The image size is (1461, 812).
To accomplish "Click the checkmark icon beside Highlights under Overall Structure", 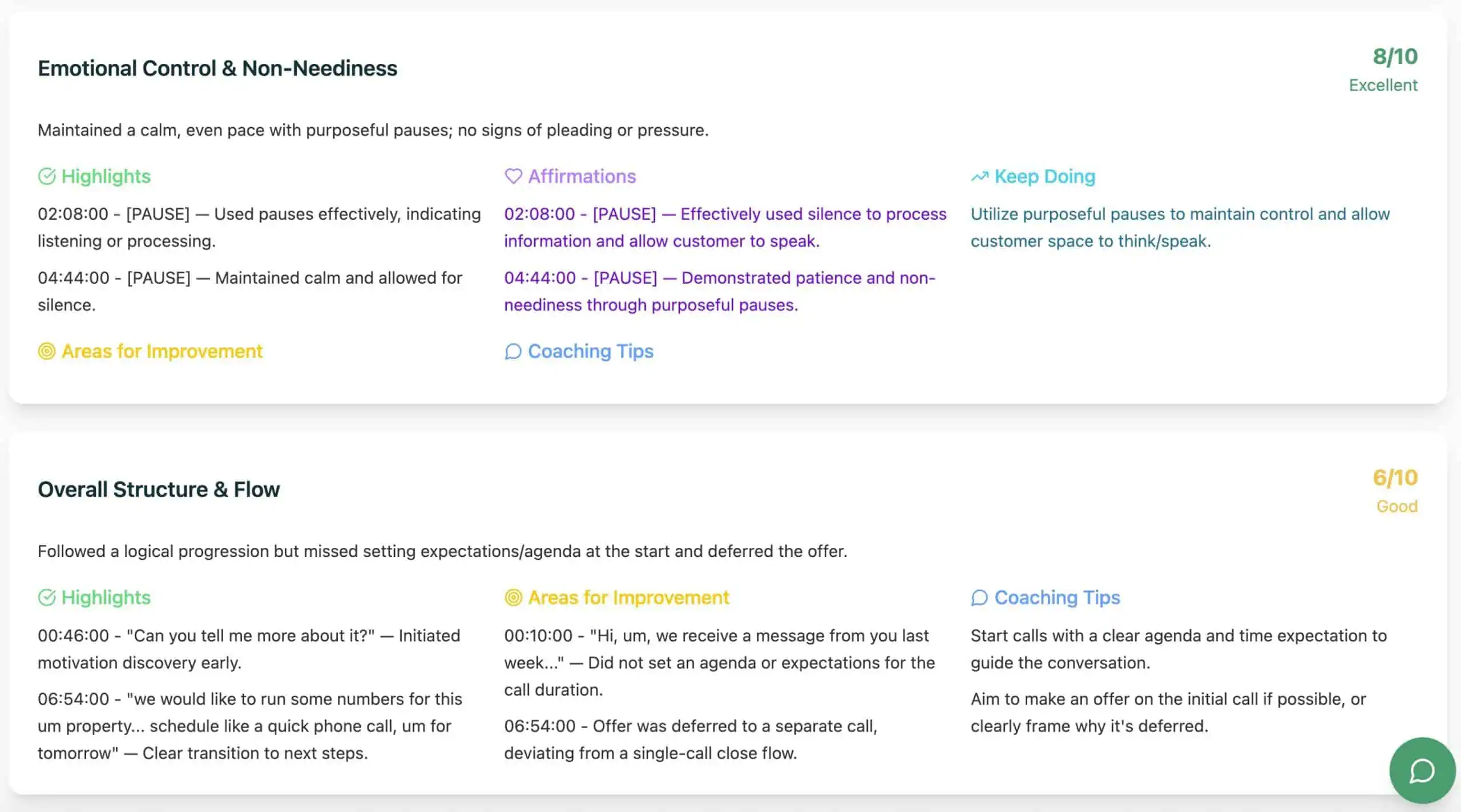I will pyautogui.click(x=47, y=597).
